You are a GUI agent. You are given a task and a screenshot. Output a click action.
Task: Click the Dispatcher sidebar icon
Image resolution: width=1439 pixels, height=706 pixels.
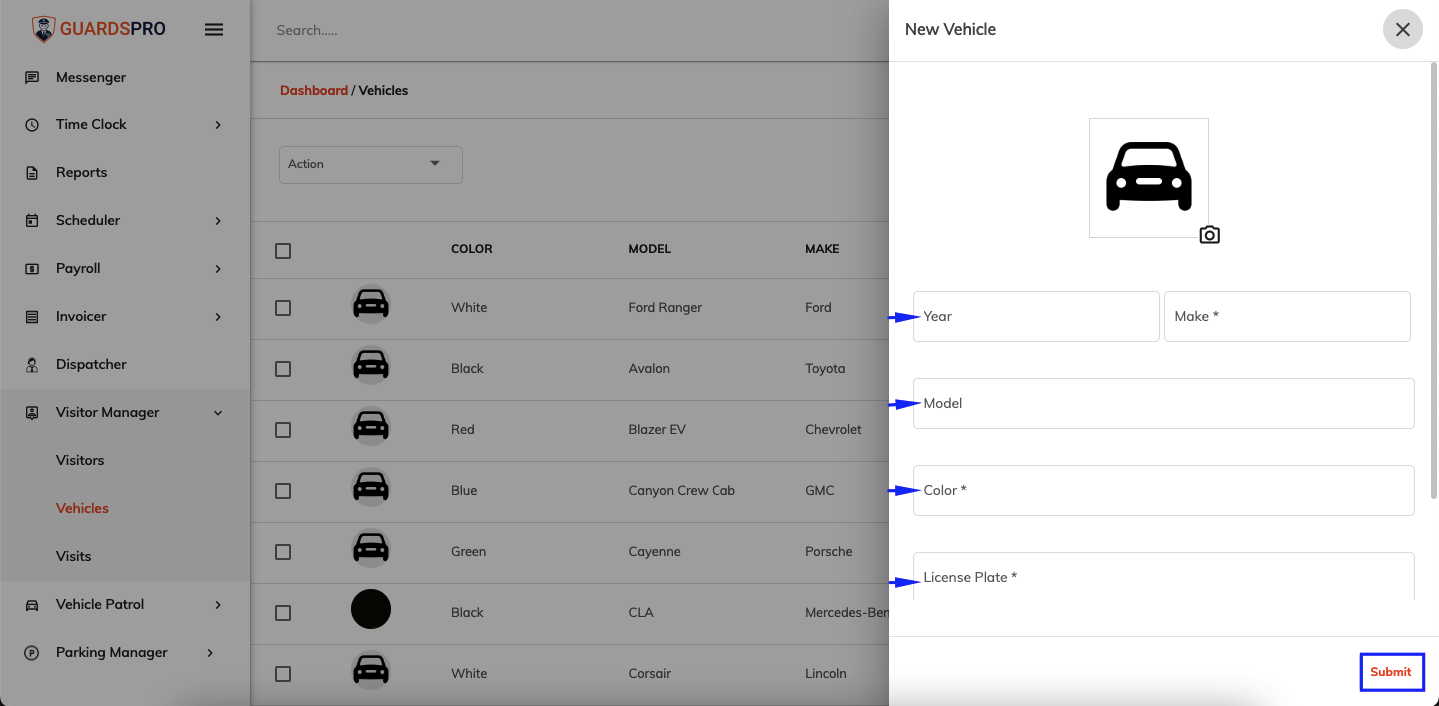click(32, 364)
